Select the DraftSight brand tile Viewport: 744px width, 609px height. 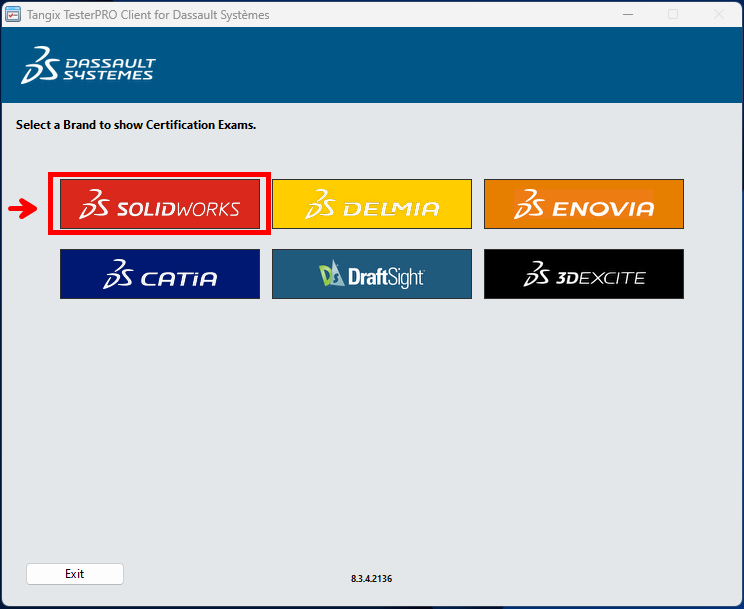point(371,274)
